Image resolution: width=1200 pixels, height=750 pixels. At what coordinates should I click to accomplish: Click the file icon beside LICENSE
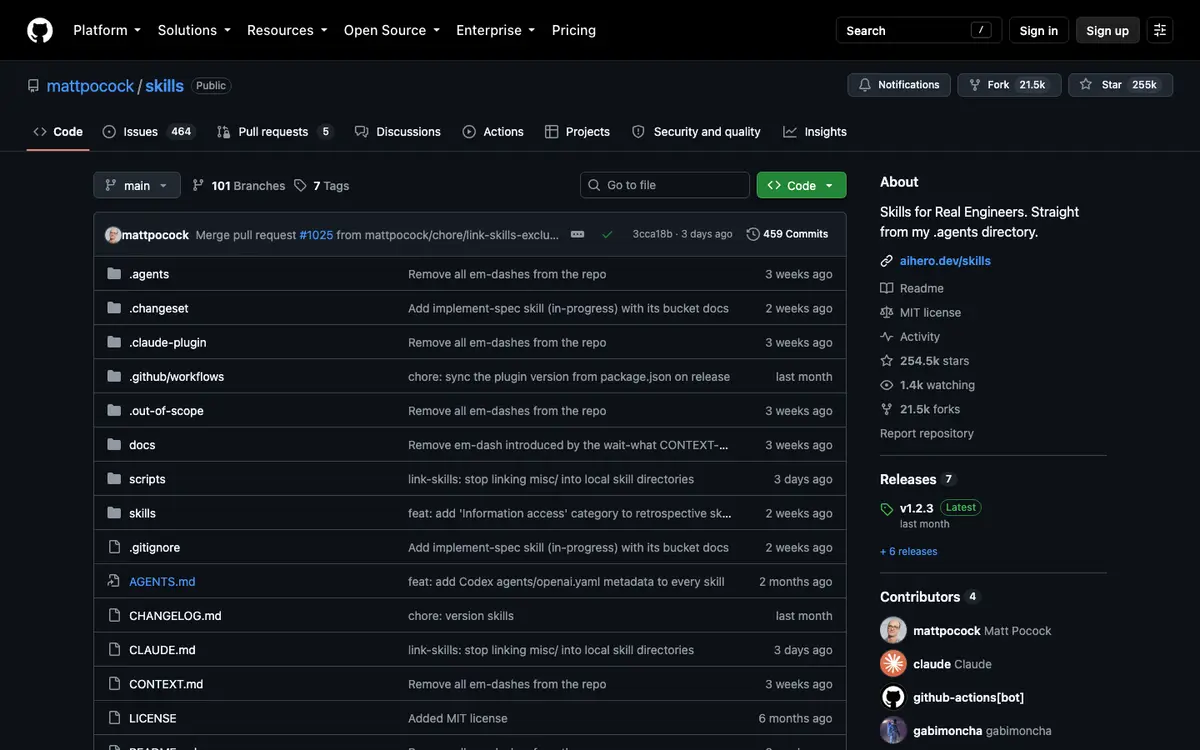click(x=114, y=718)
